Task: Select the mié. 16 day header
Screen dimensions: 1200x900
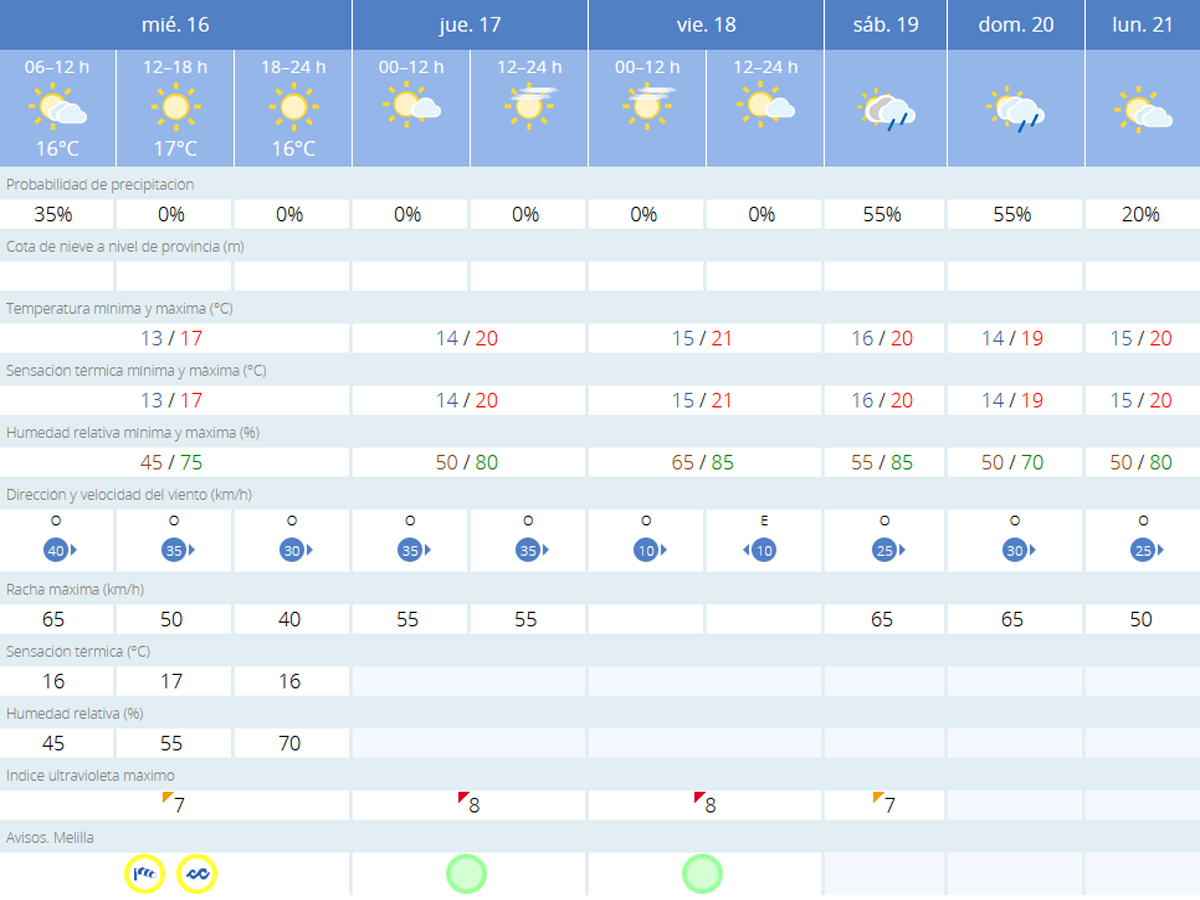Action: (x=175, y=24)
